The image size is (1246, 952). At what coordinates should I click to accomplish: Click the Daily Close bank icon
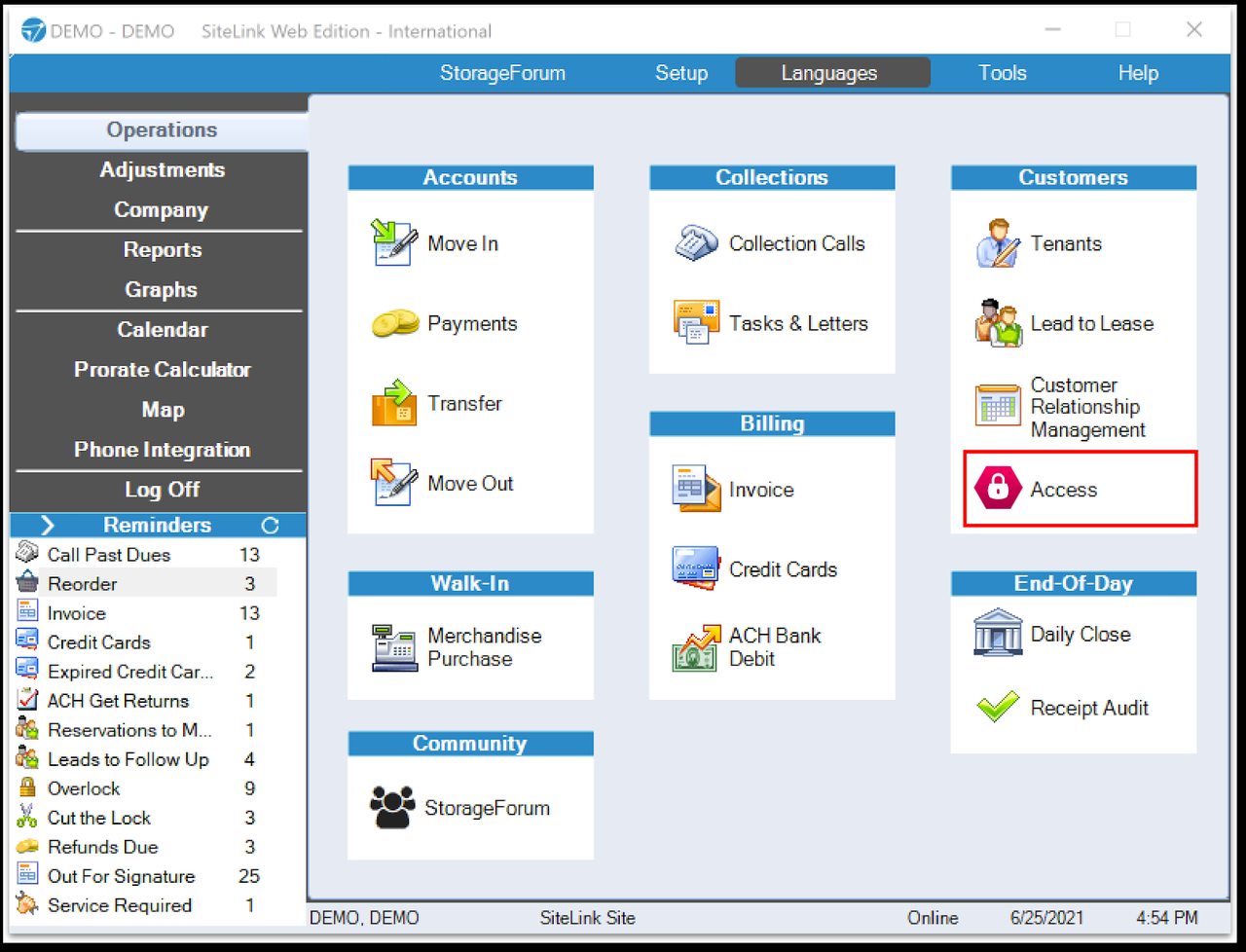[998, 634]
